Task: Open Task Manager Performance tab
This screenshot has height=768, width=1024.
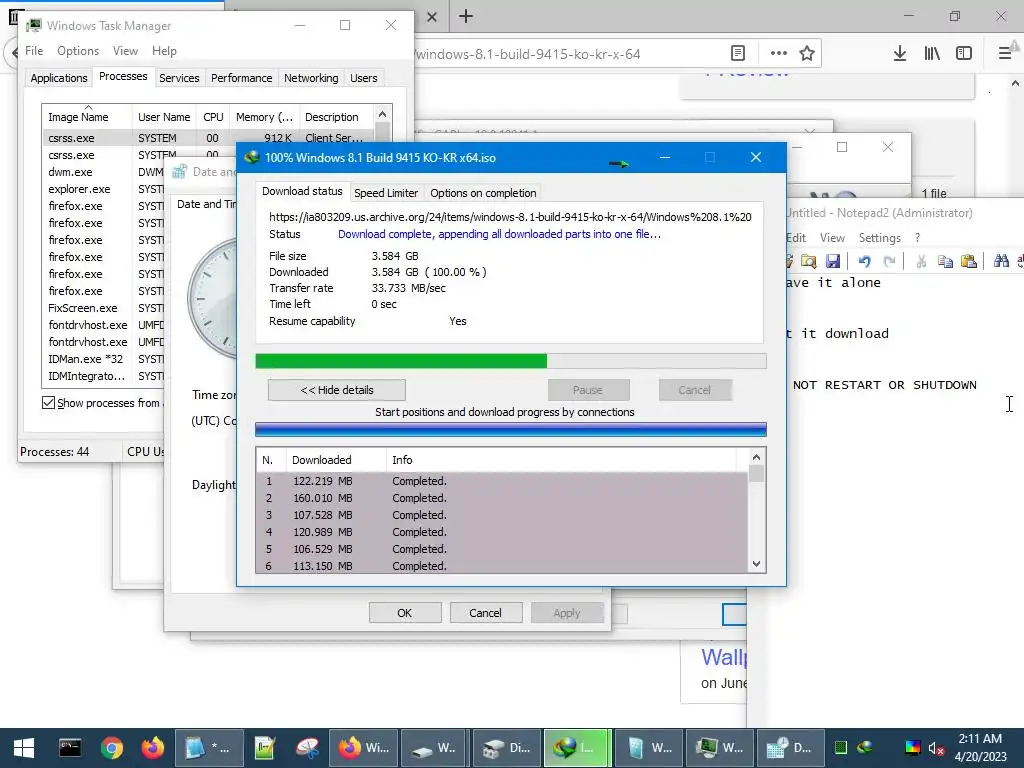Action: 241,78
